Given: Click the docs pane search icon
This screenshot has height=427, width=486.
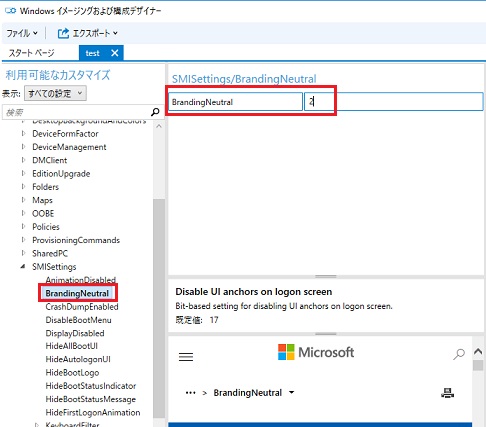Looking at the screenshot, I should click(459, 354).
